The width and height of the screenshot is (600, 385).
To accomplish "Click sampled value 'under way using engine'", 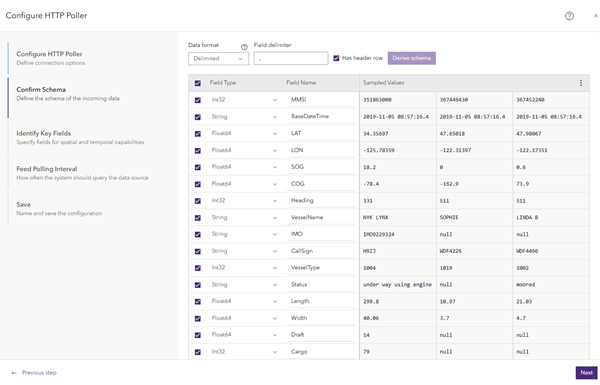I will coord(397,285).
